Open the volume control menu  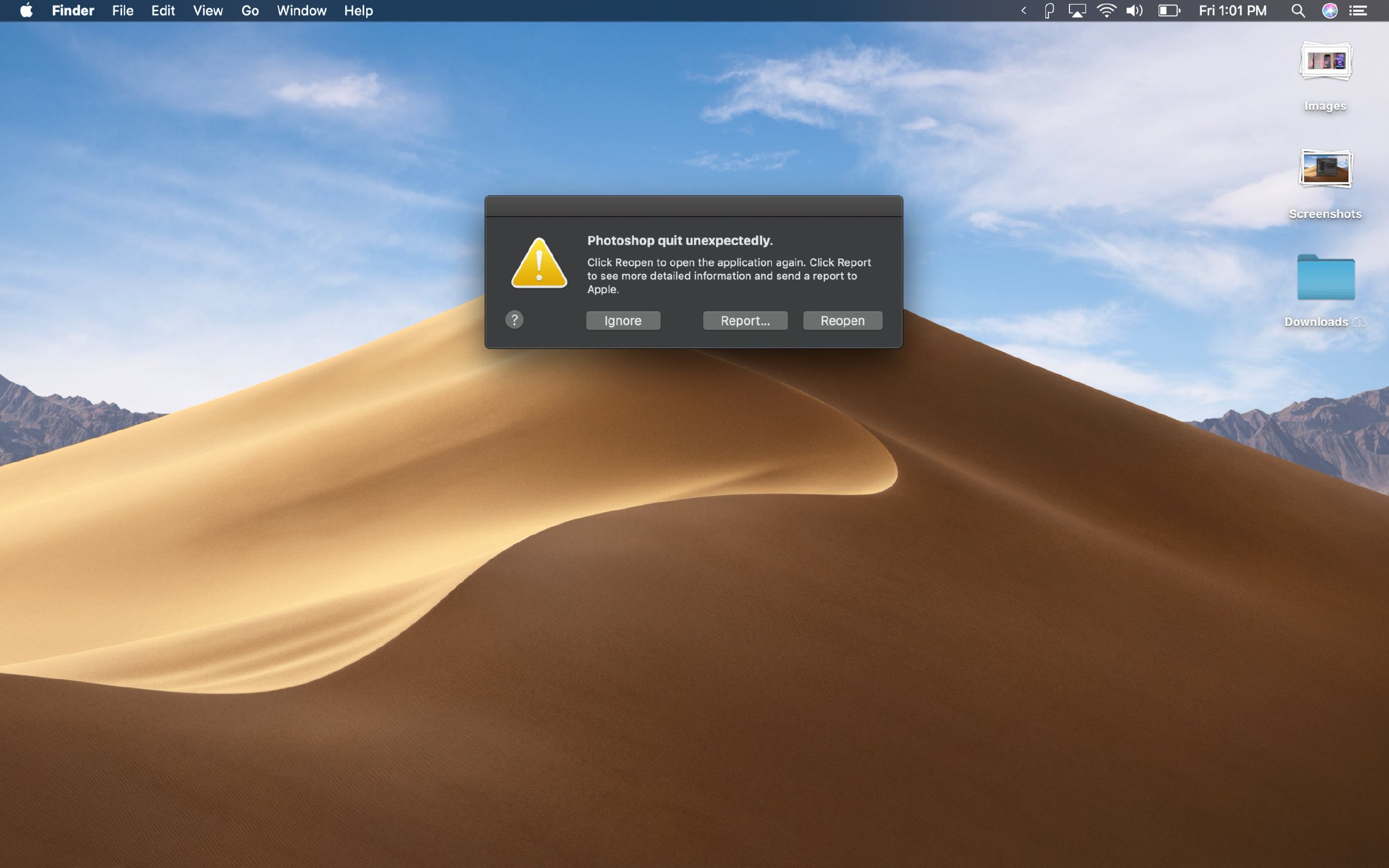[1135, 11]
